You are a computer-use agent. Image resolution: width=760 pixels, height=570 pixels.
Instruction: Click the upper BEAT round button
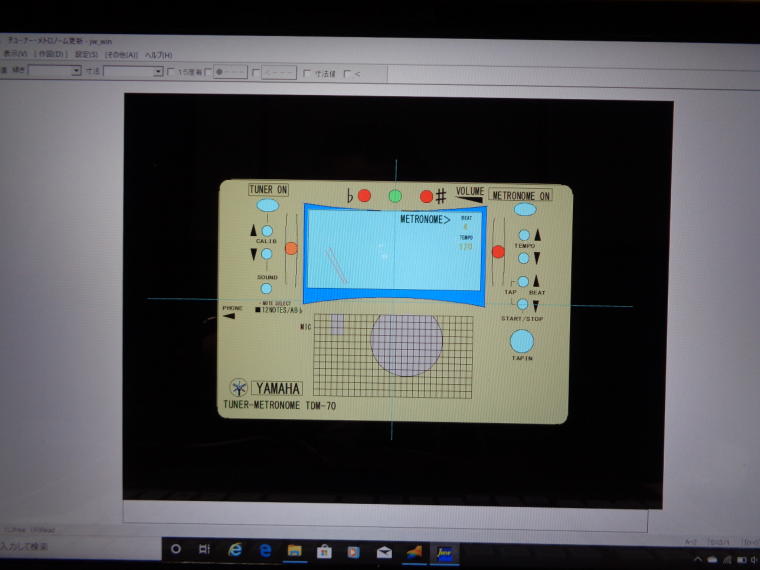523,282
